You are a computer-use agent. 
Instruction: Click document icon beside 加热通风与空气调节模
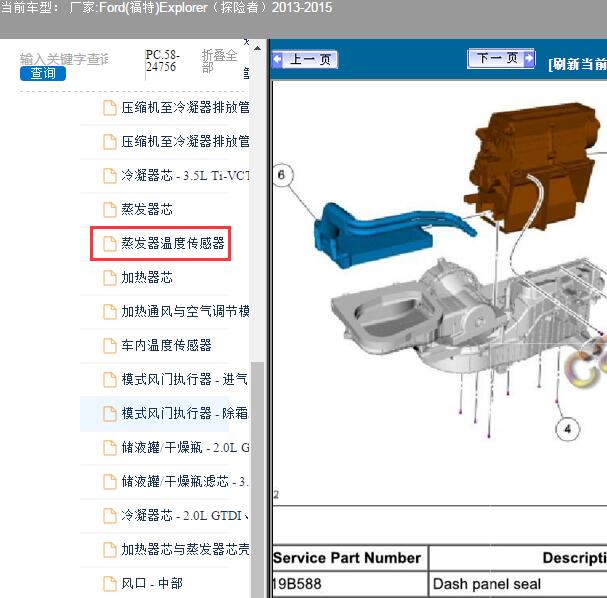click(x=110, y=312)
